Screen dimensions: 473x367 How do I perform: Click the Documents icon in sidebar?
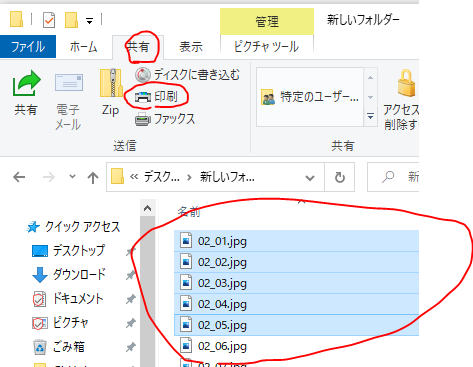(x=39, y=299)
